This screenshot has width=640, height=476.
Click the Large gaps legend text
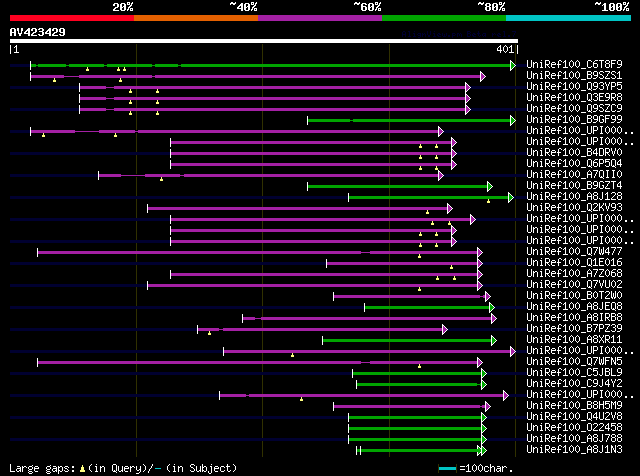tap(123, 468)
